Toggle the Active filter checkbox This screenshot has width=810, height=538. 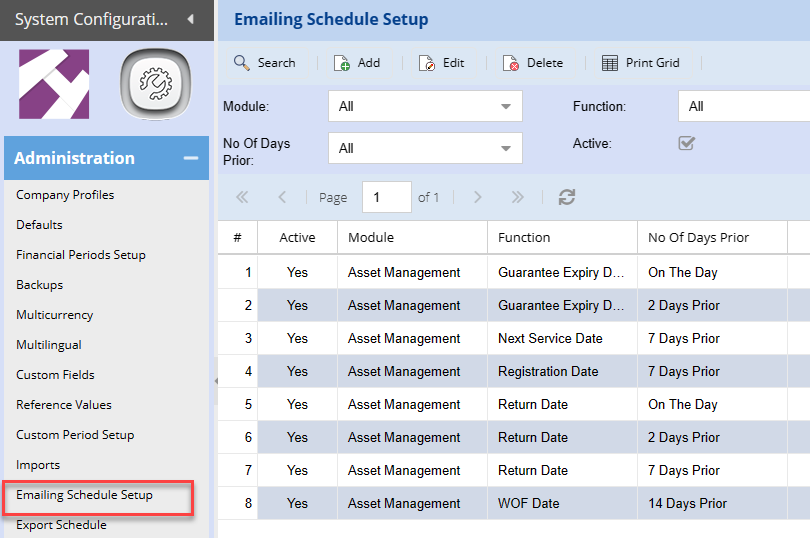(686, 143)
